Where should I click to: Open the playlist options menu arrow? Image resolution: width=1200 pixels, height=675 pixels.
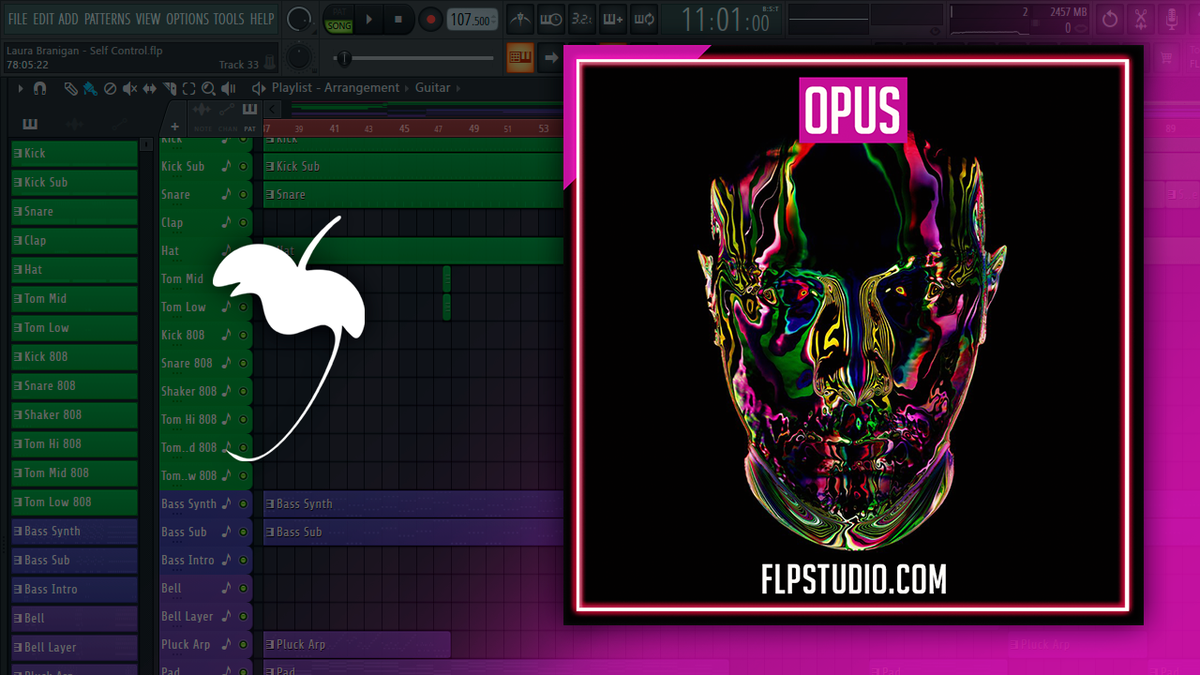pyautogui.click(x=20, y=88)
